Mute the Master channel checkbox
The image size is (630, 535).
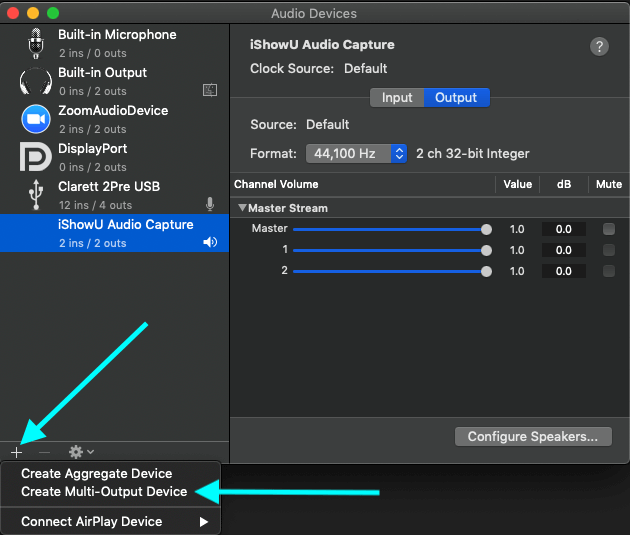[609, 229]
